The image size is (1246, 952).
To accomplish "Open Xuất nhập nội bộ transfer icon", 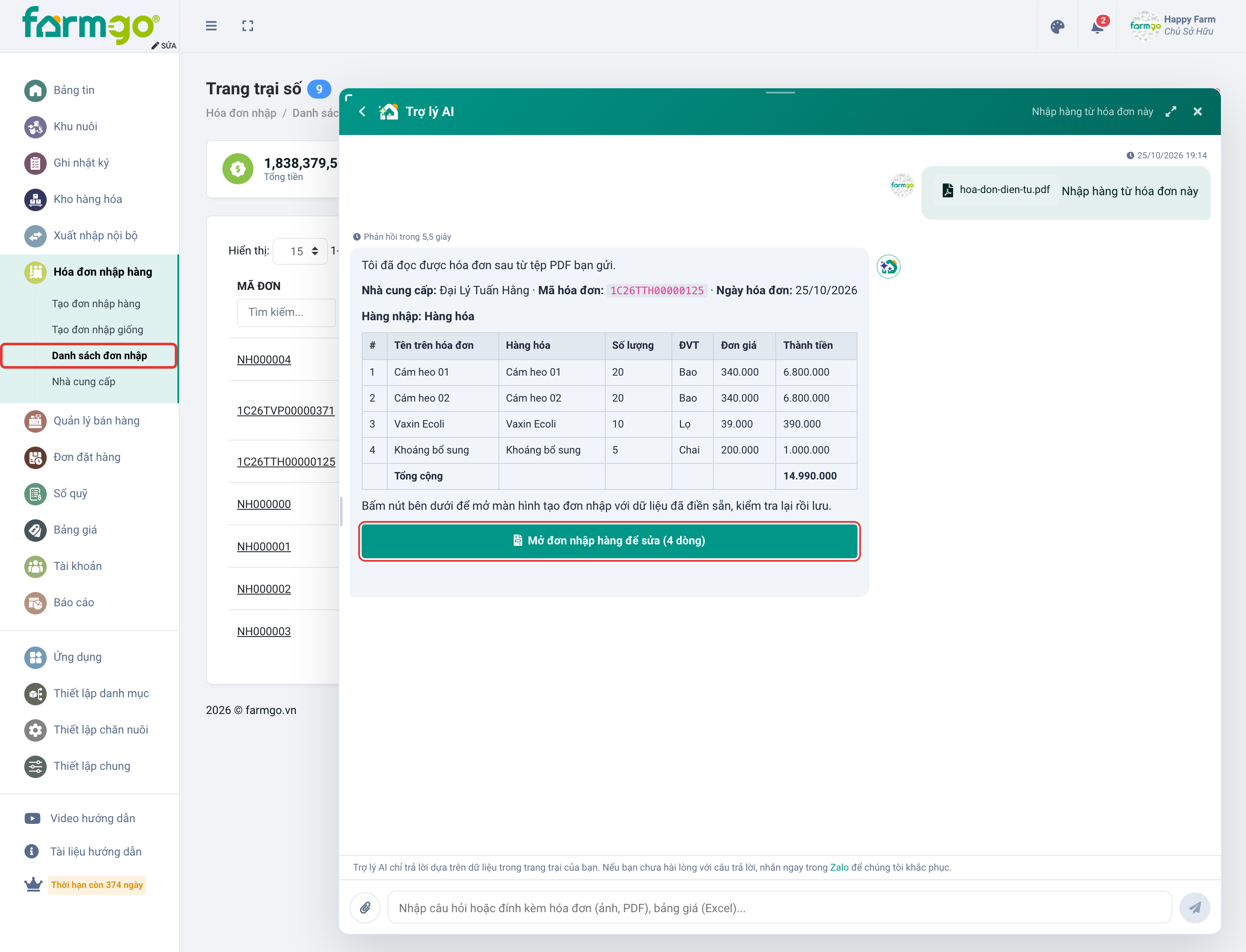I will (35, 236).
